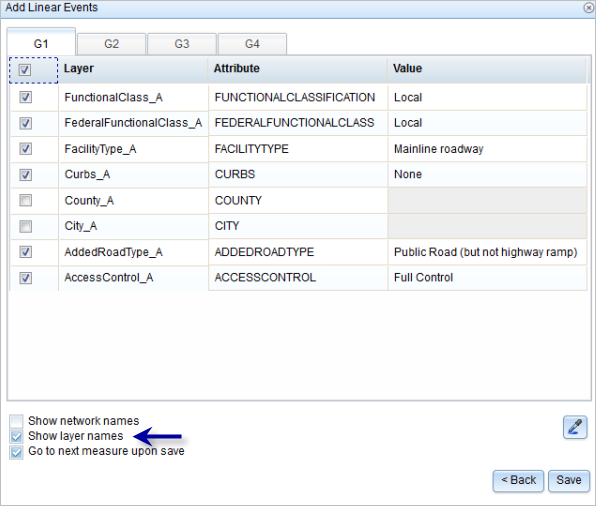
Task: Uncheck the FunctionalClass_A layer checkbox
Action: coord(25,97)
